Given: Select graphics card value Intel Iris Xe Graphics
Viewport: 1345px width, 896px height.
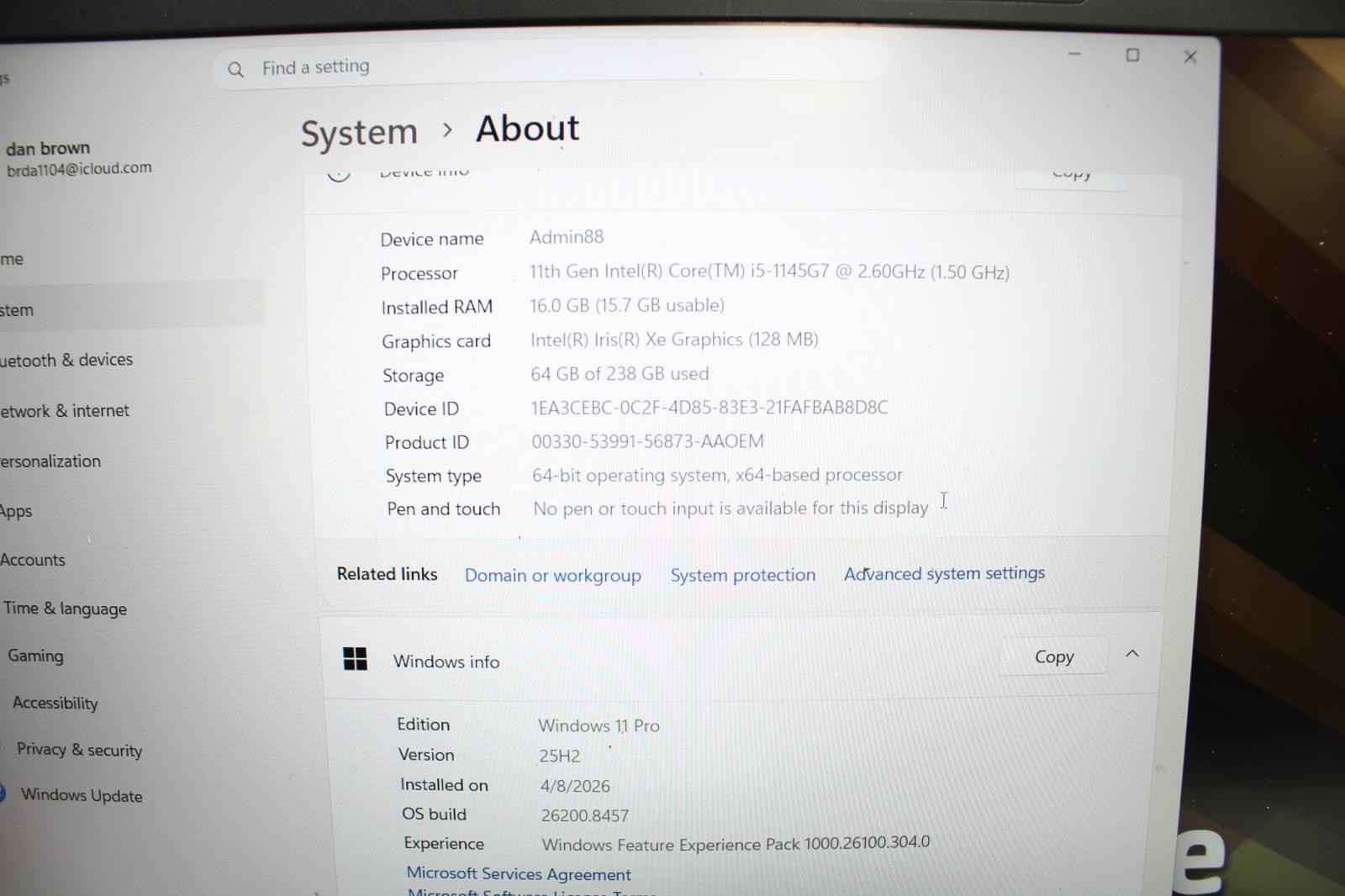Looking at the screenshot, I should coord(674,340).
